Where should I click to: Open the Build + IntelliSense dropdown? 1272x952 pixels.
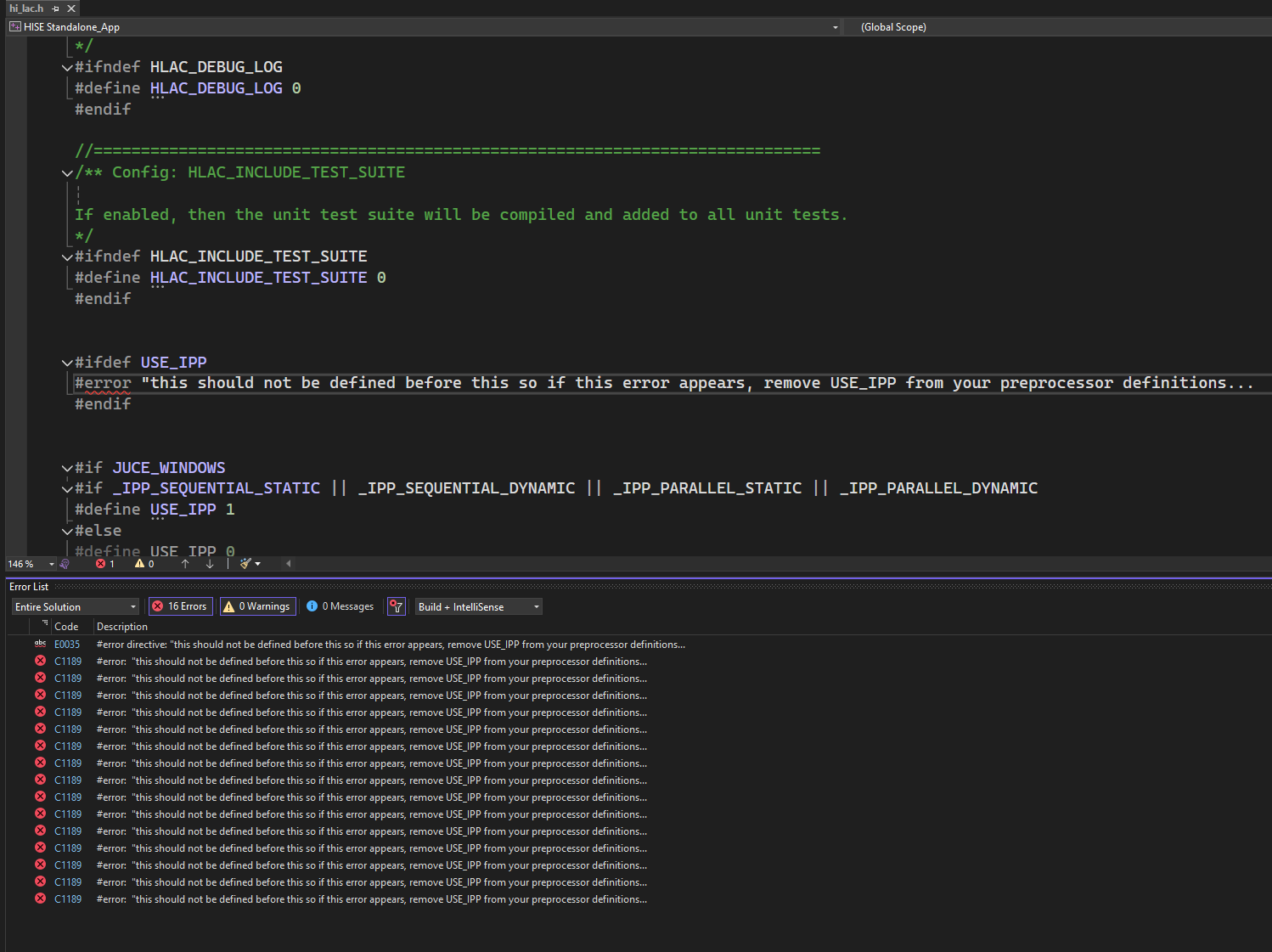pos(478,606)
